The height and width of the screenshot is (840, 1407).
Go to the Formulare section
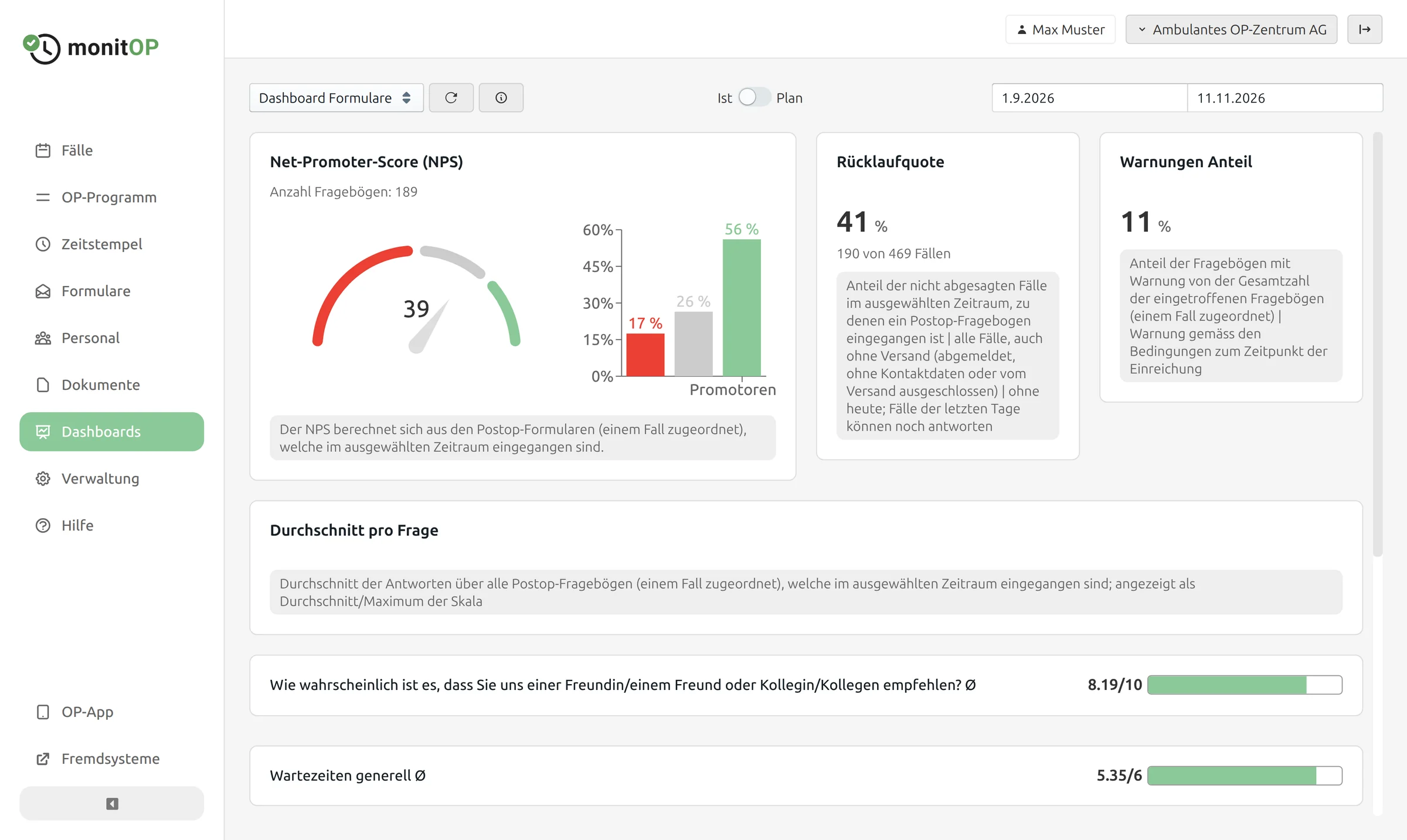point(112,291)
